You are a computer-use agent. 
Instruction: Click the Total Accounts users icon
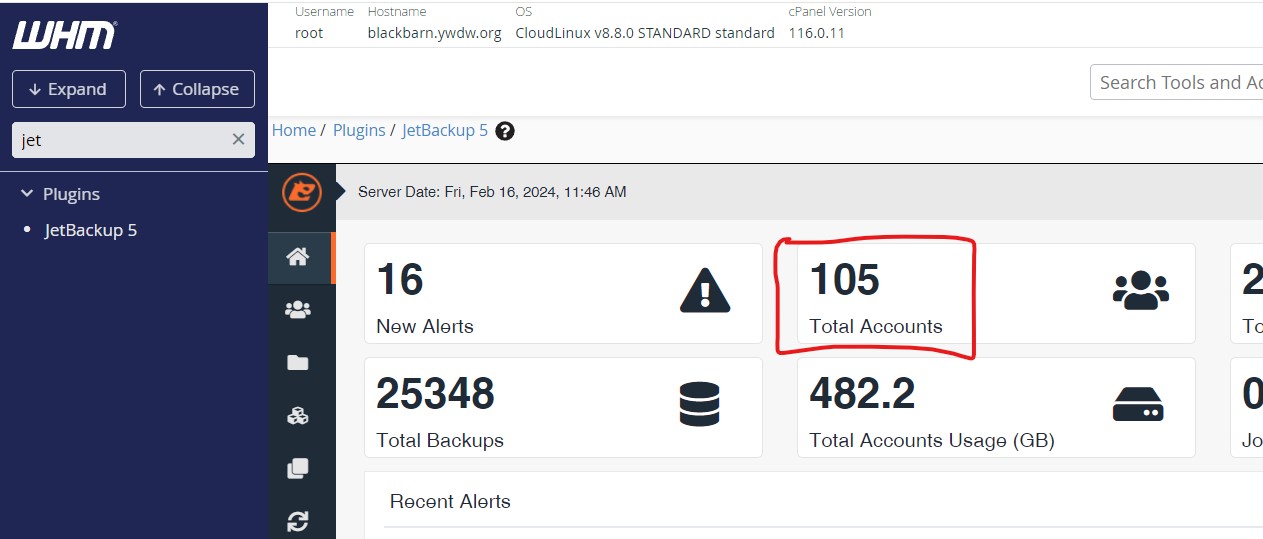pos(1140,291)
